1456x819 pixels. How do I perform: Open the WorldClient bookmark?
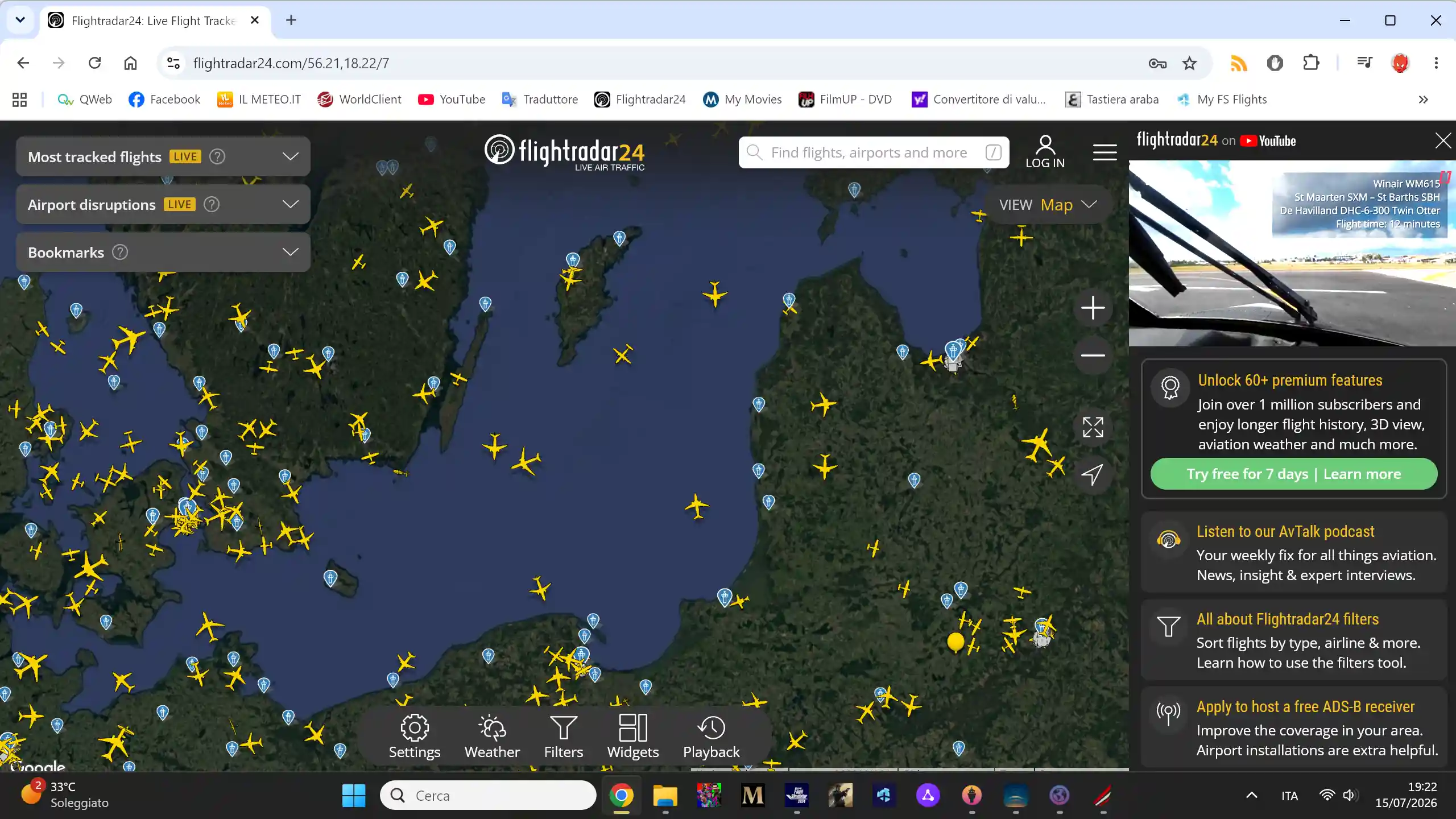pyautogui.click(x=359, y=100)
